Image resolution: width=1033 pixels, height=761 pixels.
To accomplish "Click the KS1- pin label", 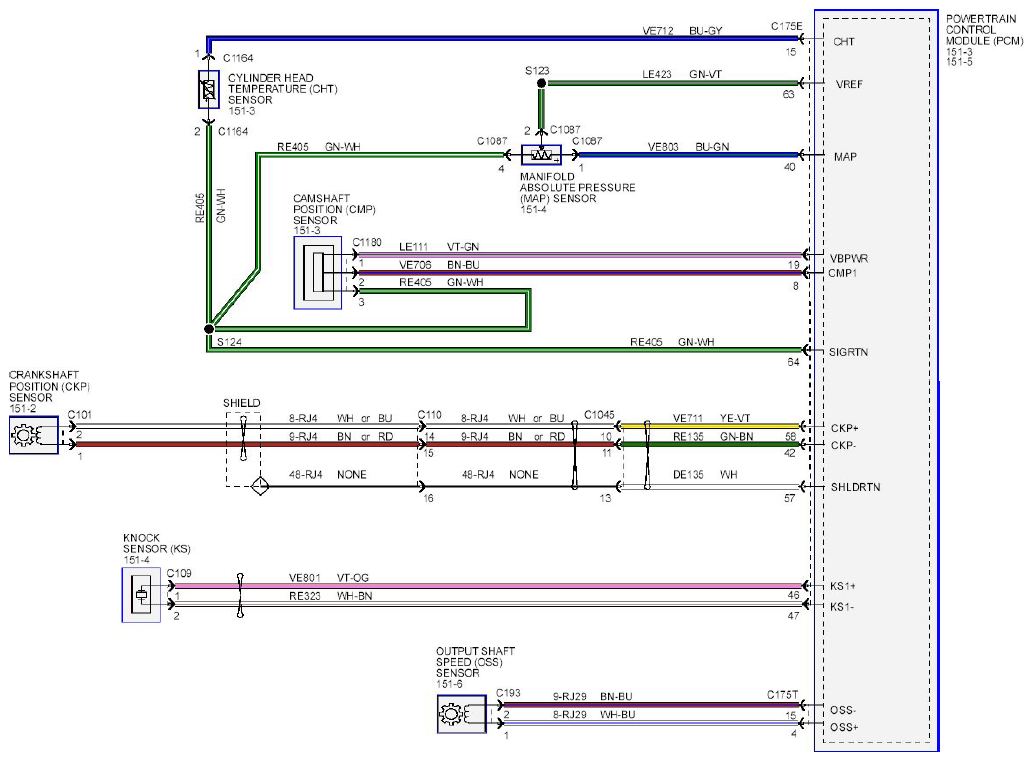I will [842, 607].
